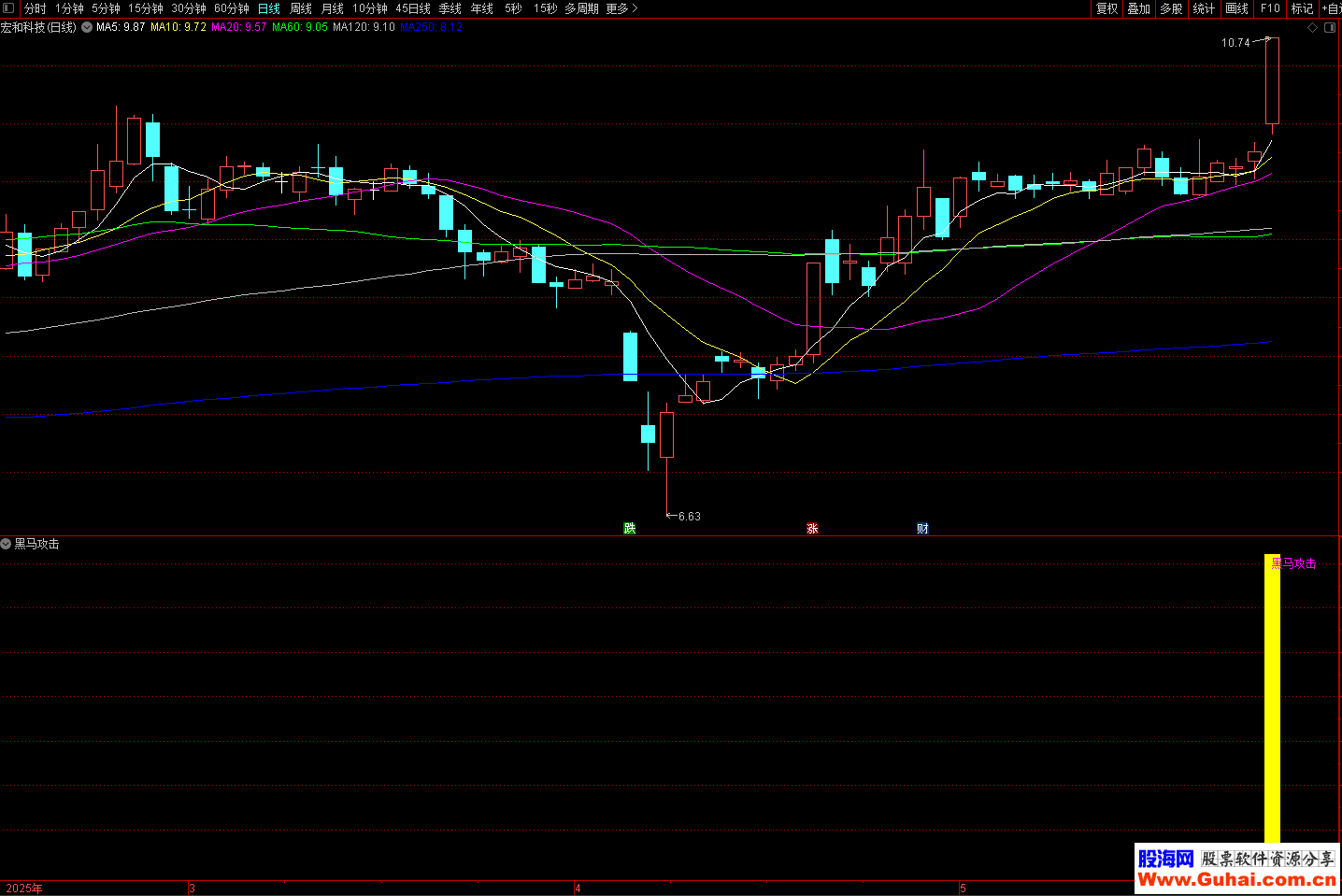Viewport: 1342px width, 896px height.
Task: Switch to the 分时 tab
Action: tap(36, 8)
